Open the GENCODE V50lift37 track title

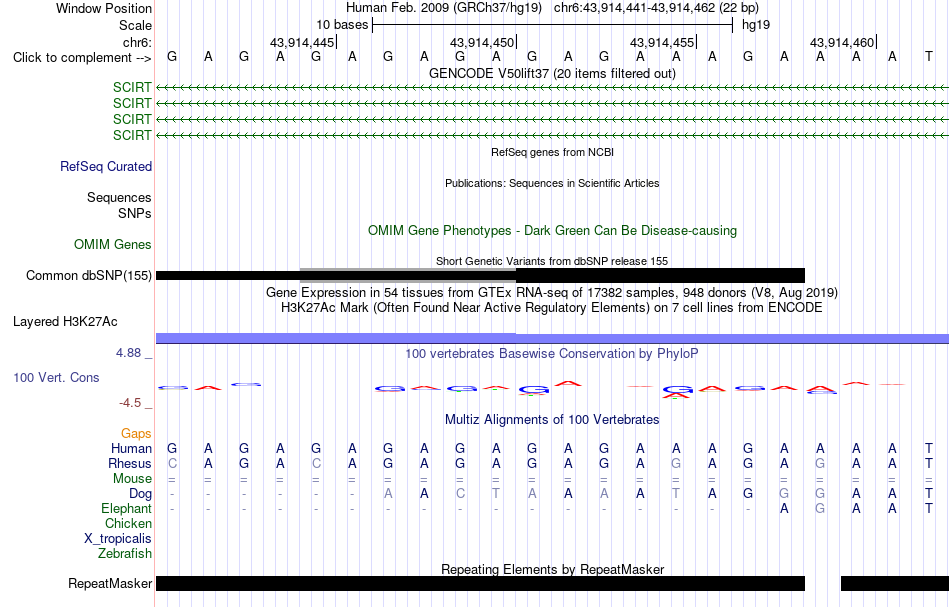pos(552,73)
